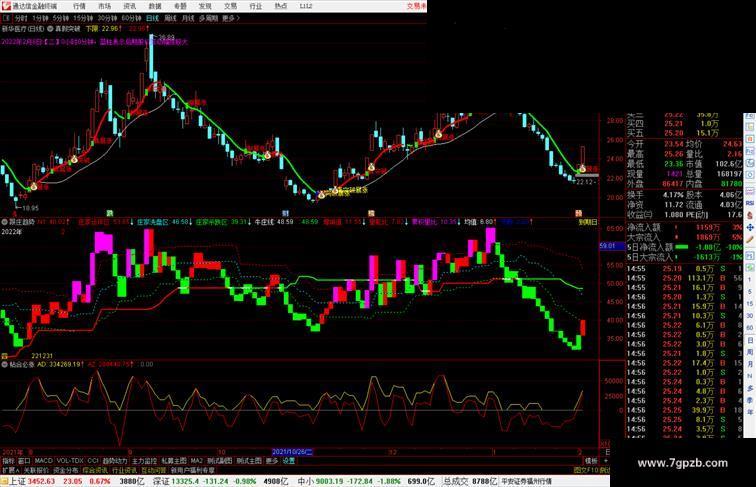Click the 多 multi-period sidebar shortcut

(750, 388)
